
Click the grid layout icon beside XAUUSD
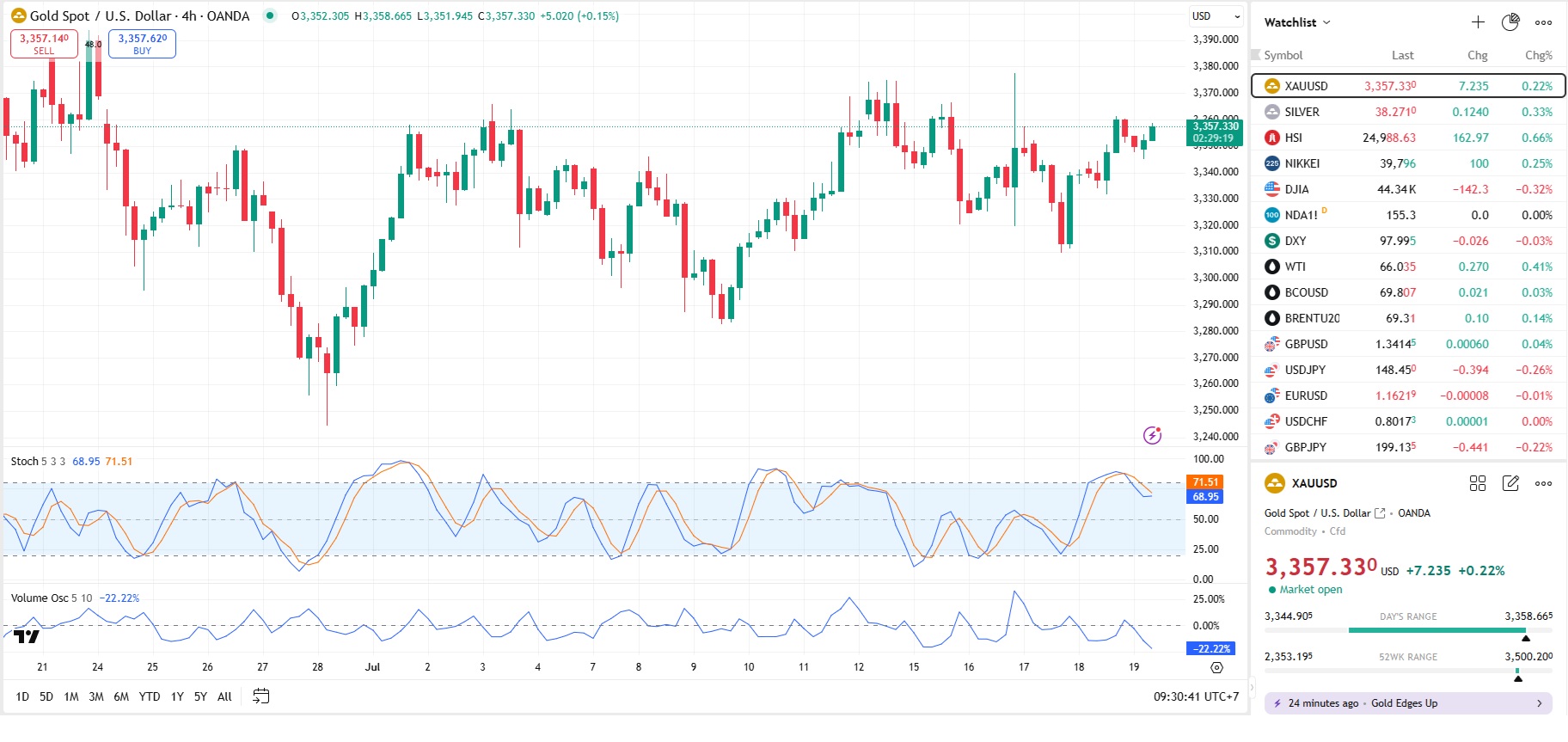1478,483
